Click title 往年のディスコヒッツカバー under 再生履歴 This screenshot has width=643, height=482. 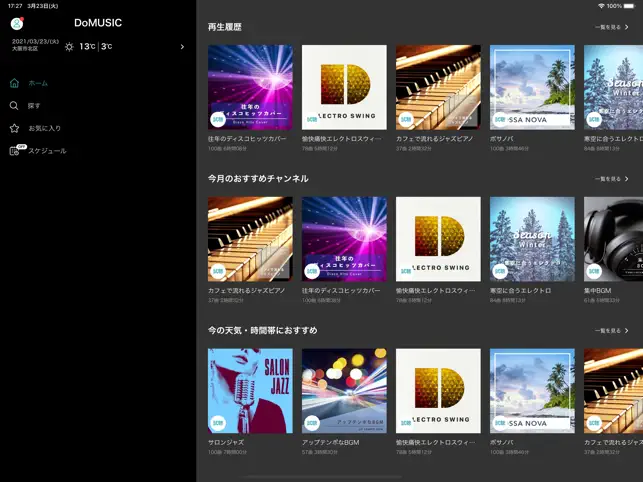point(247,139)
